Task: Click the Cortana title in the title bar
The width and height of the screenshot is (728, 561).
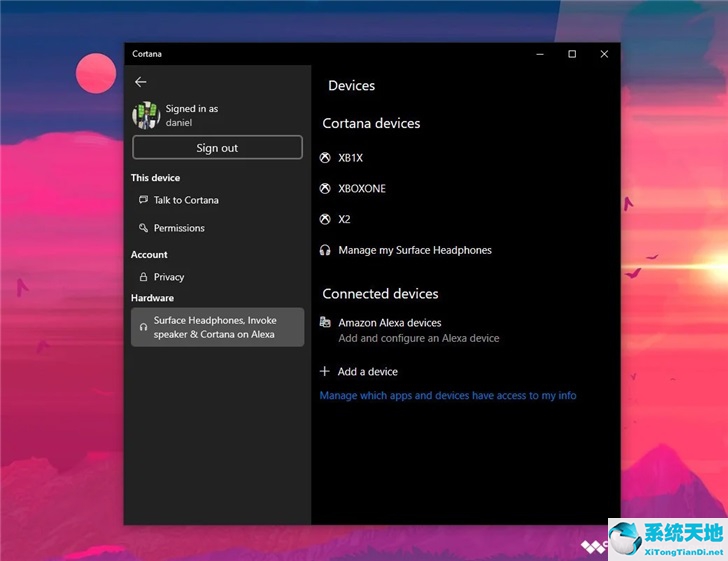Action: click(x=147, y=54)
